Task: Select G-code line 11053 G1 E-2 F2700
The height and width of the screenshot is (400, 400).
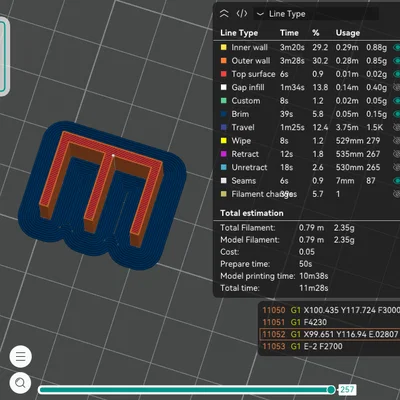Action: coord(331,346)
